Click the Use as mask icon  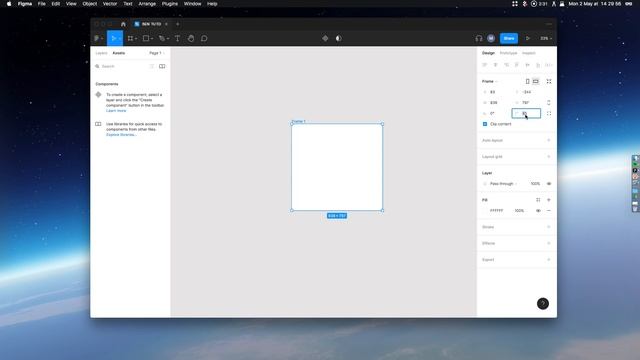click(338, 38)
